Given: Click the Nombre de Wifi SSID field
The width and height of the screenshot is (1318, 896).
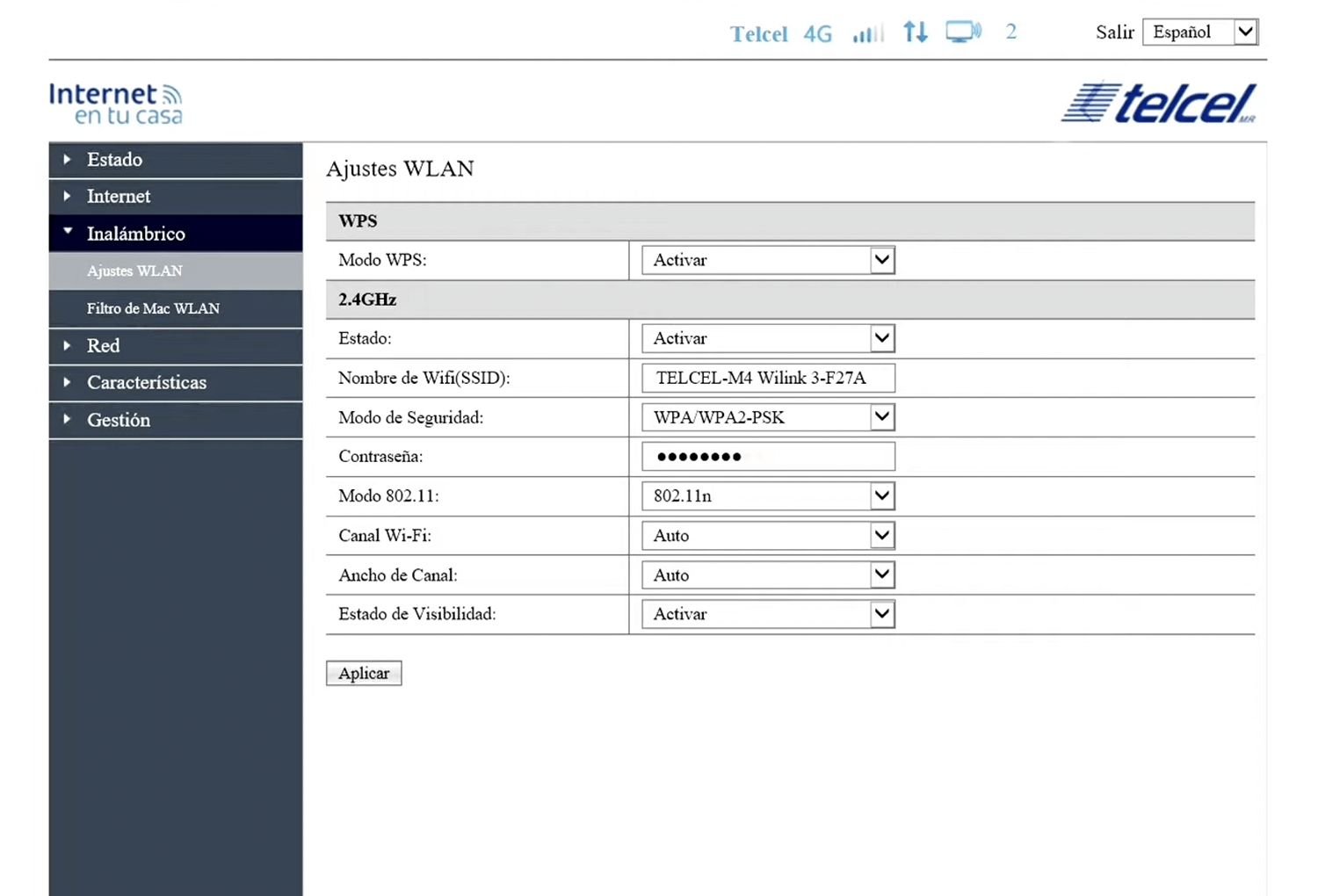Looking at the screenshot, I should tap(768, 378).
